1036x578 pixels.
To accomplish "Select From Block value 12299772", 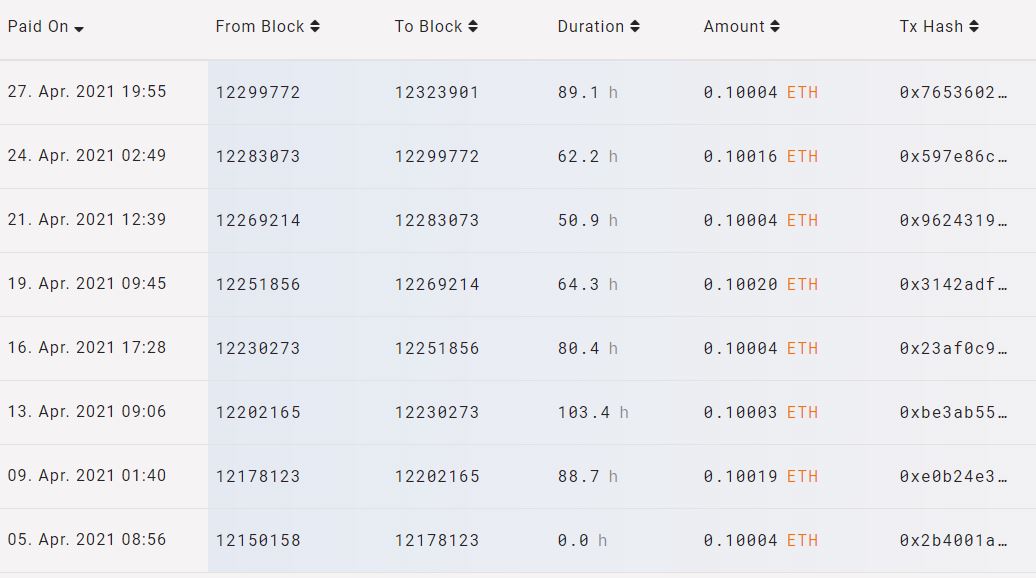I will (258, 93).
